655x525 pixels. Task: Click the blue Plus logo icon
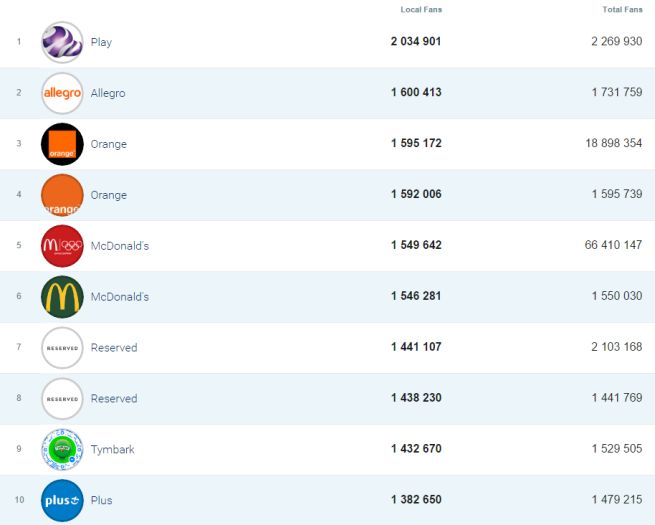pos(62,500)
